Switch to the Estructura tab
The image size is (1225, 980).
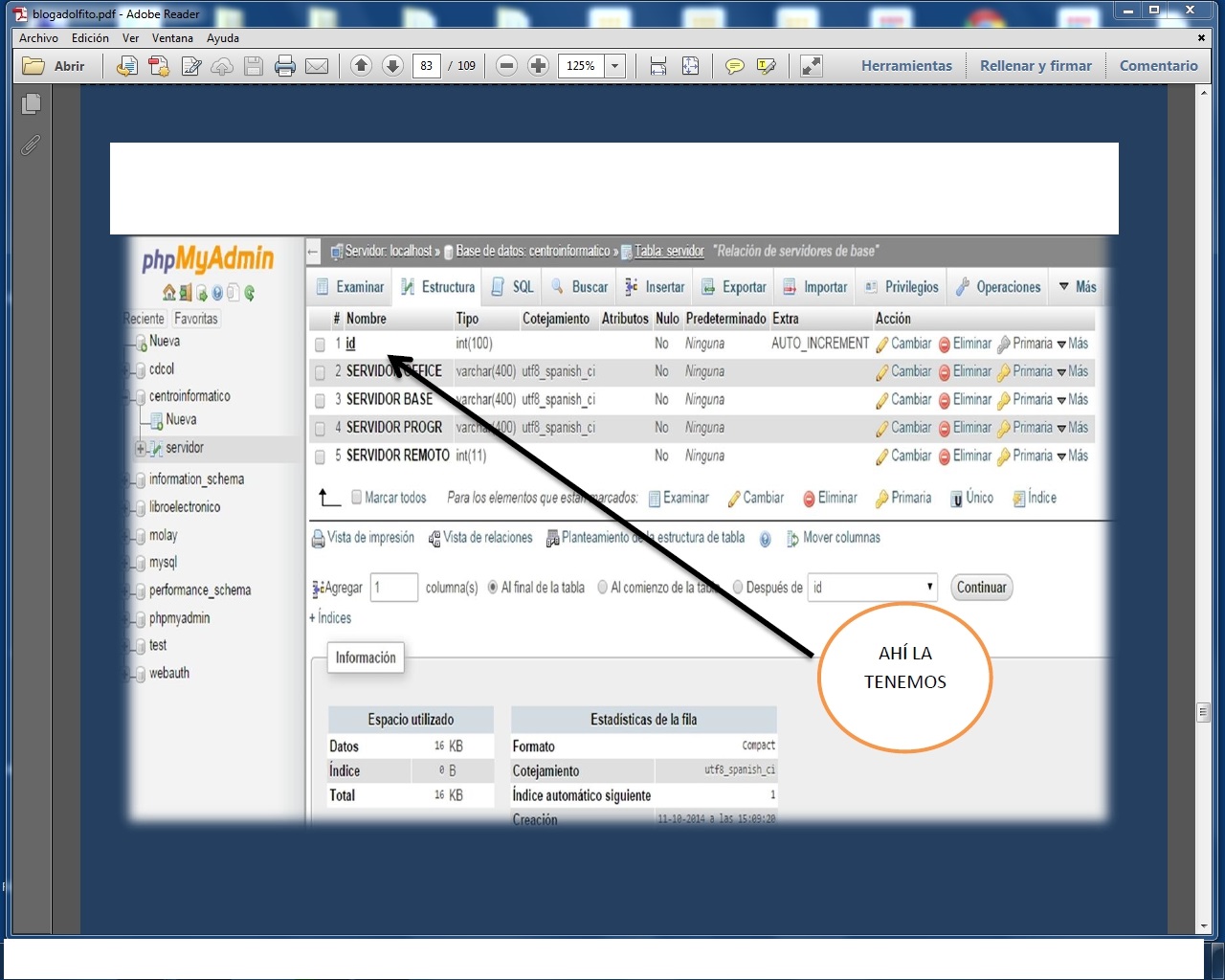[438, 287]
